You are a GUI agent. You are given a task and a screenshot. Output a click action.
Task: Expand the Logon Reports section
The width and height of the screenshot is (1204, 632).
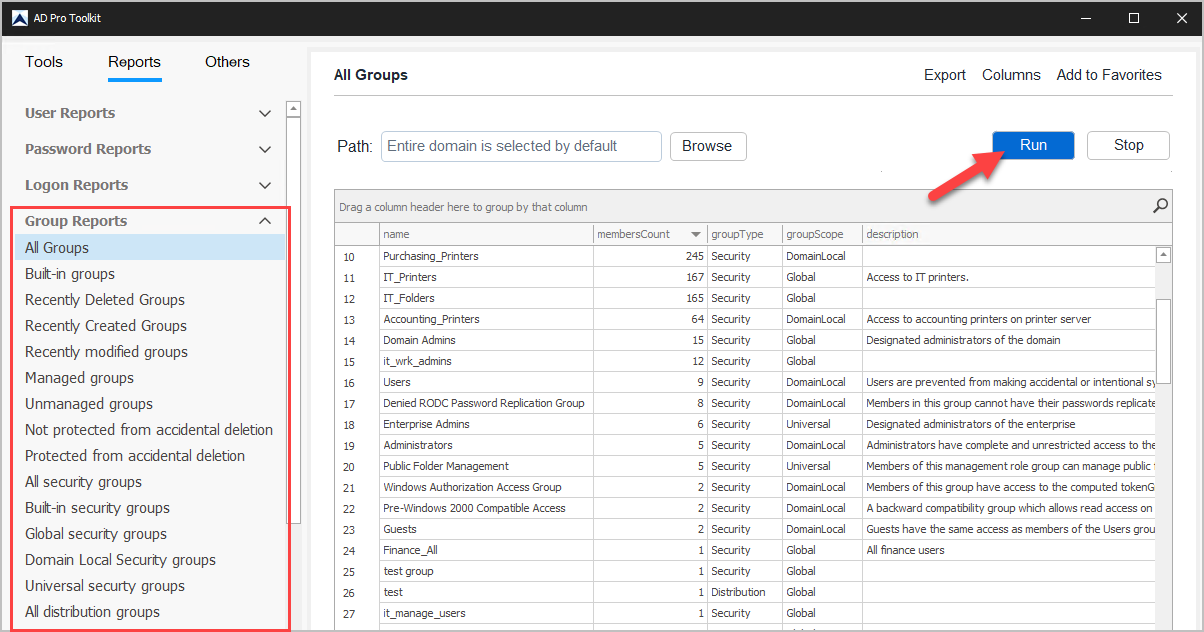click(264, 186)
